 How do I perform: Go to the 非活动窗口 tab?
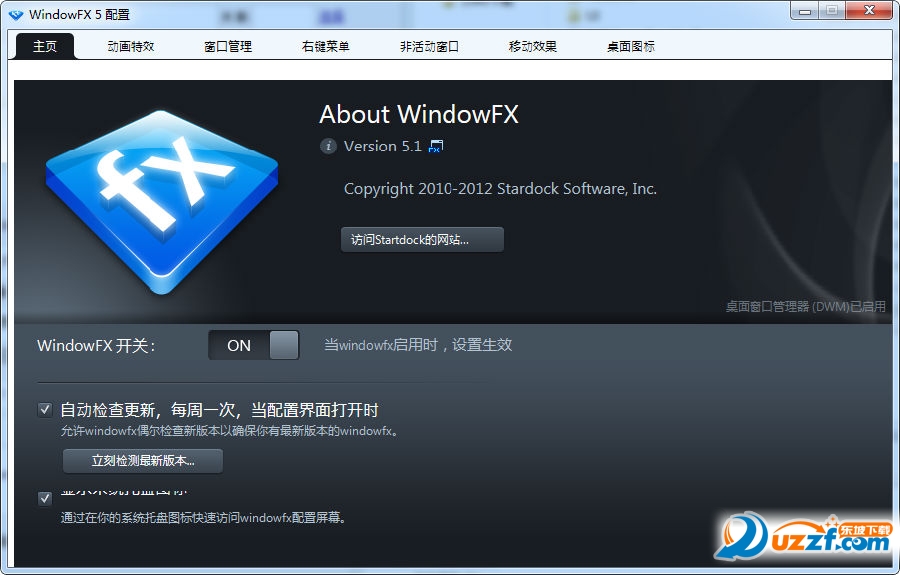point(429,46)
